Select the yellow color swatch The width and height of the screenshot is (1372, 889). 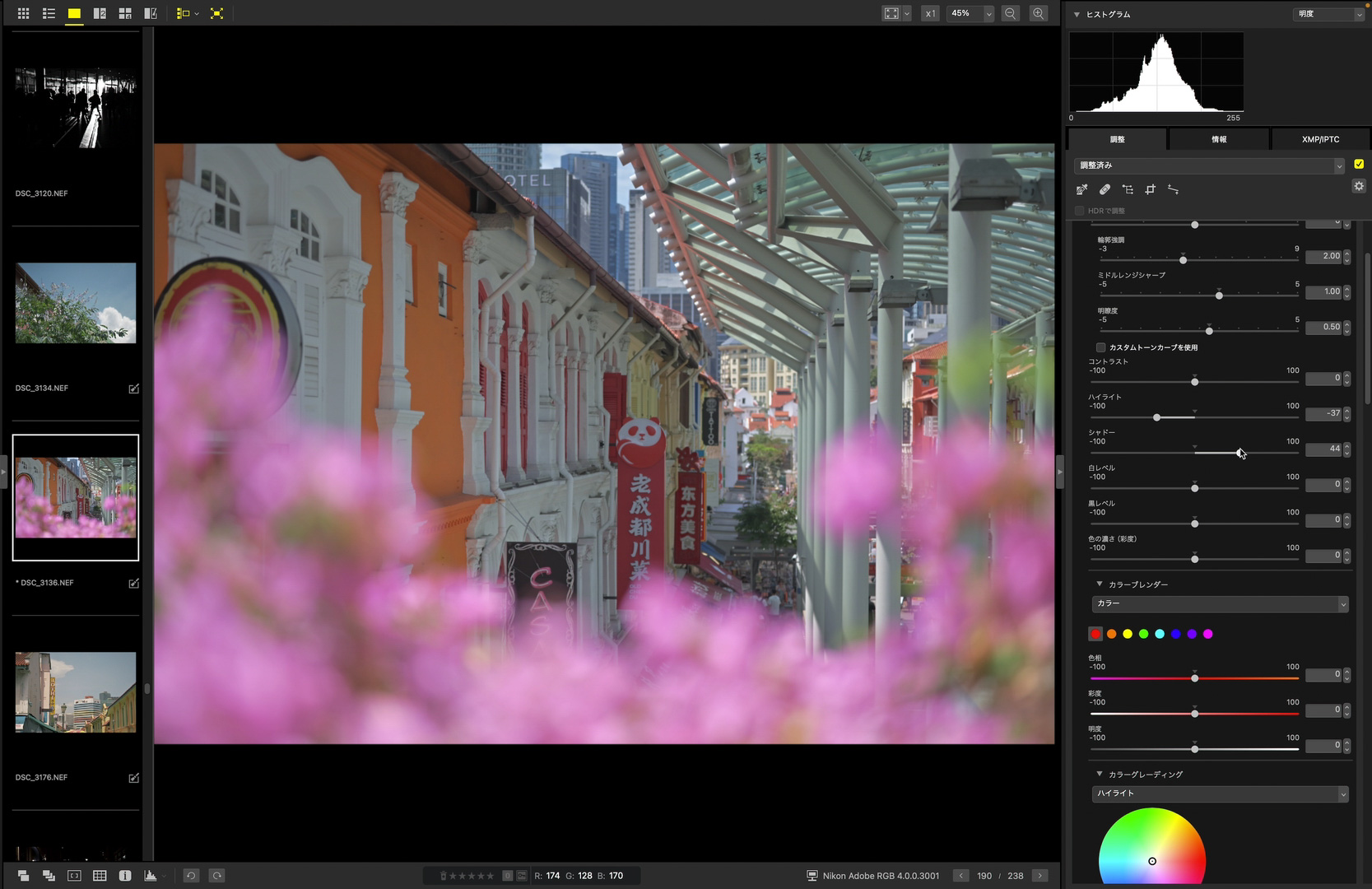[x=1128, y=634]
